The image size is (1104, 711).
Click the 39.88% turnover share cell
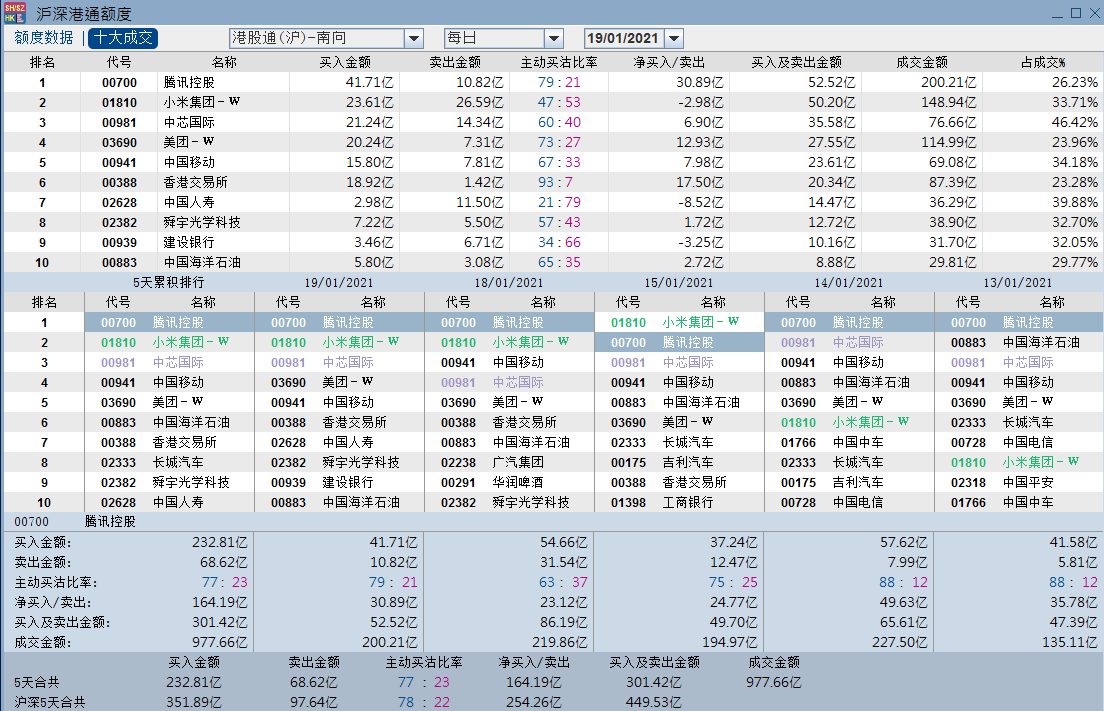[1074, 203]
